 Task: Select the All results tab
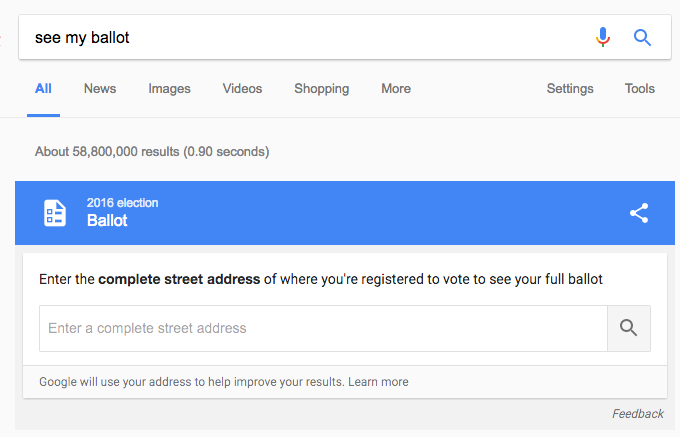tap(43, 88)
